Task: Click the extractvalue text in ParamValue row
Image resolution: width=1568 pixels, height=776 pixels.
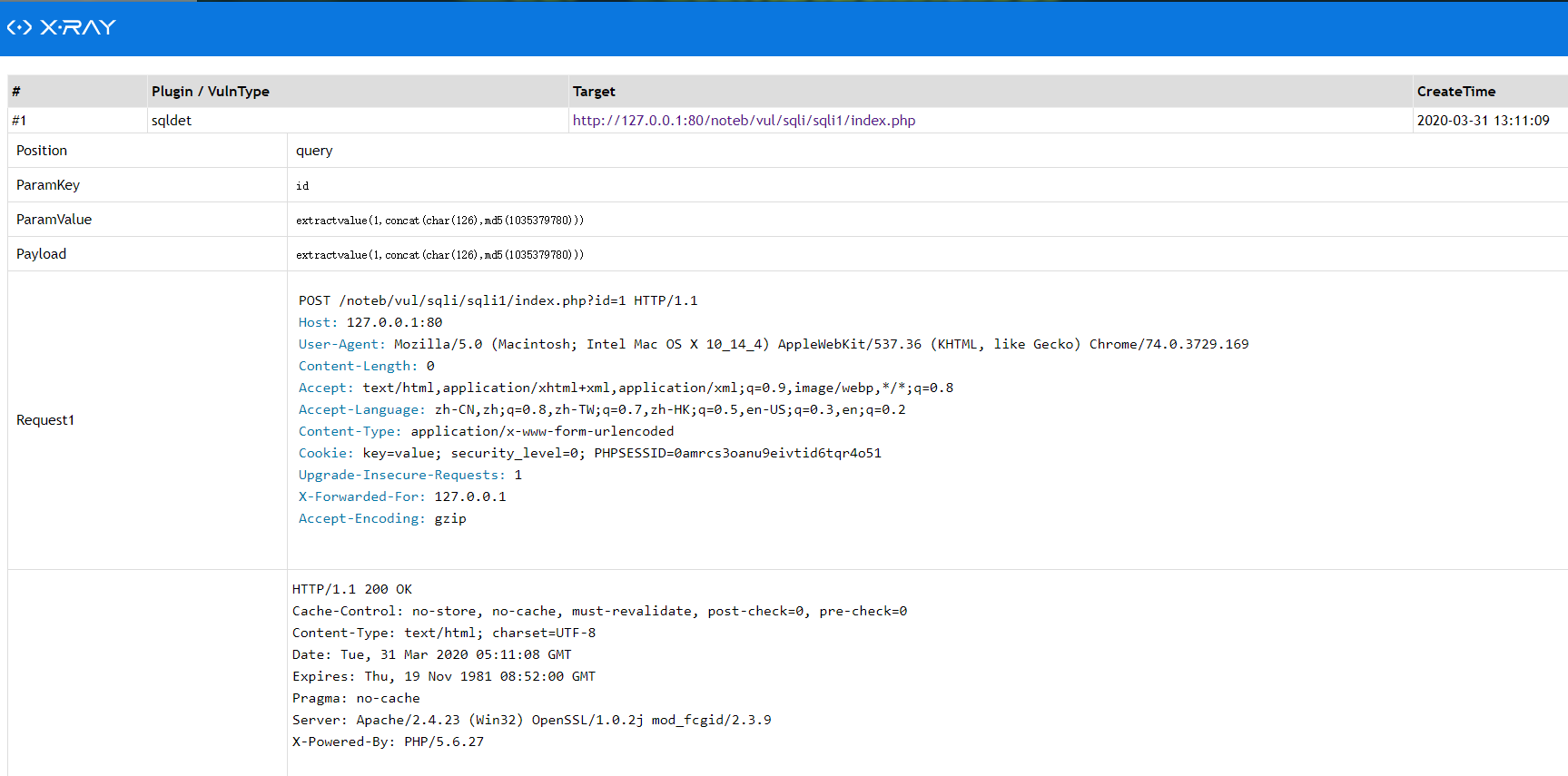Action: click(440, 221)
